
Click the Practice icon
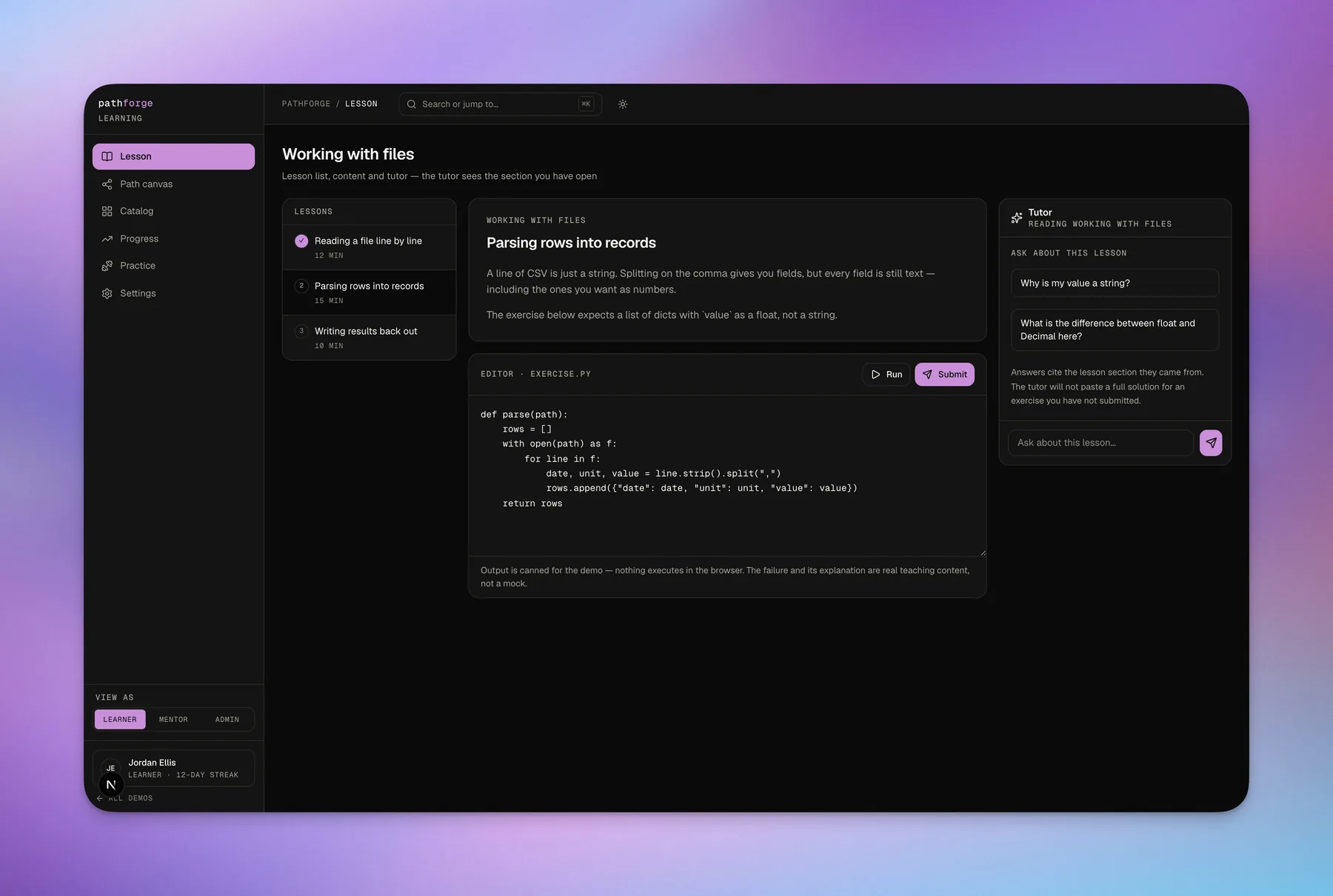pyautogui.click(x=107, y=266)
